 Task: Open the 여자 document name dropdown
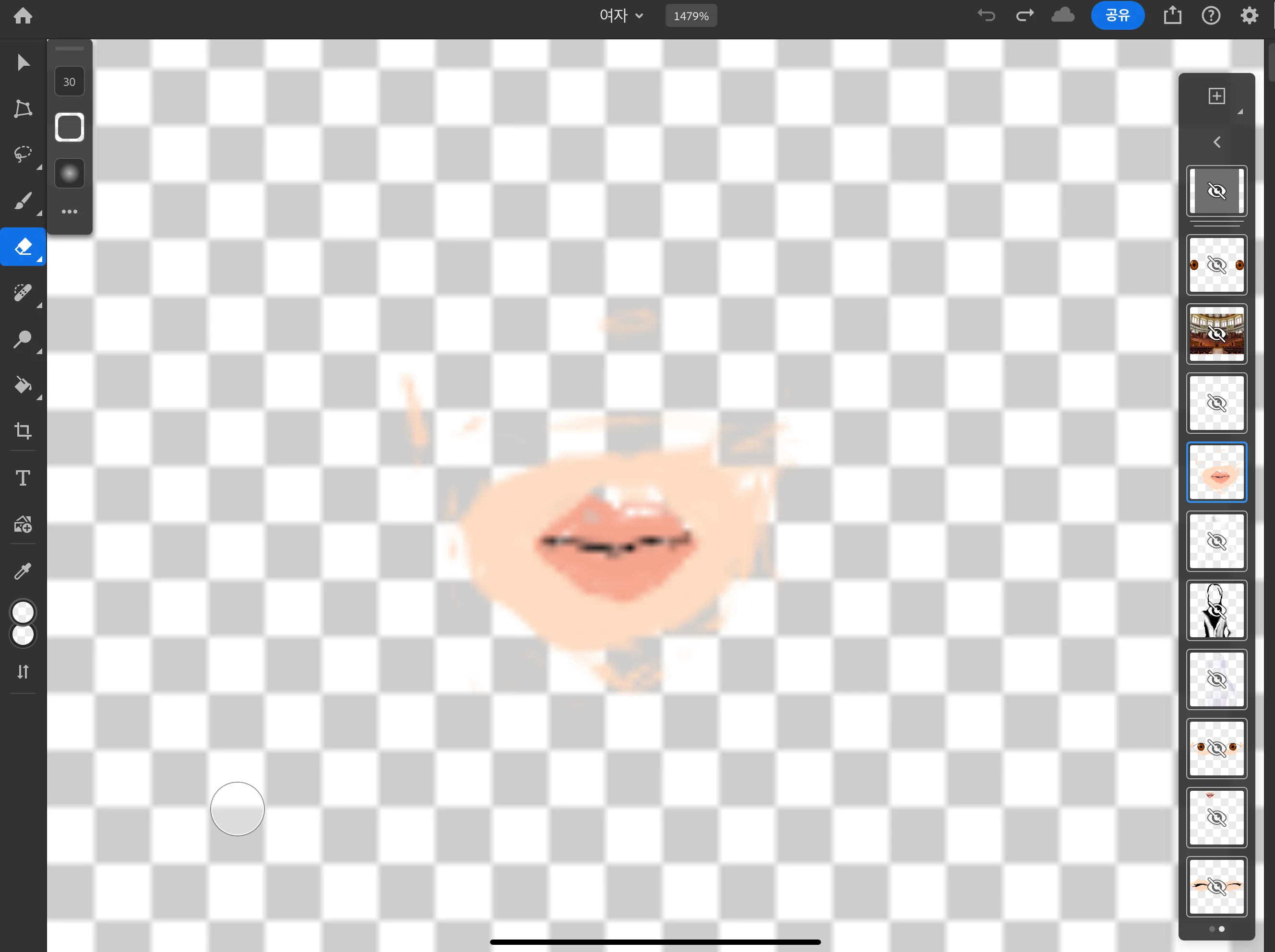[620, 15]
